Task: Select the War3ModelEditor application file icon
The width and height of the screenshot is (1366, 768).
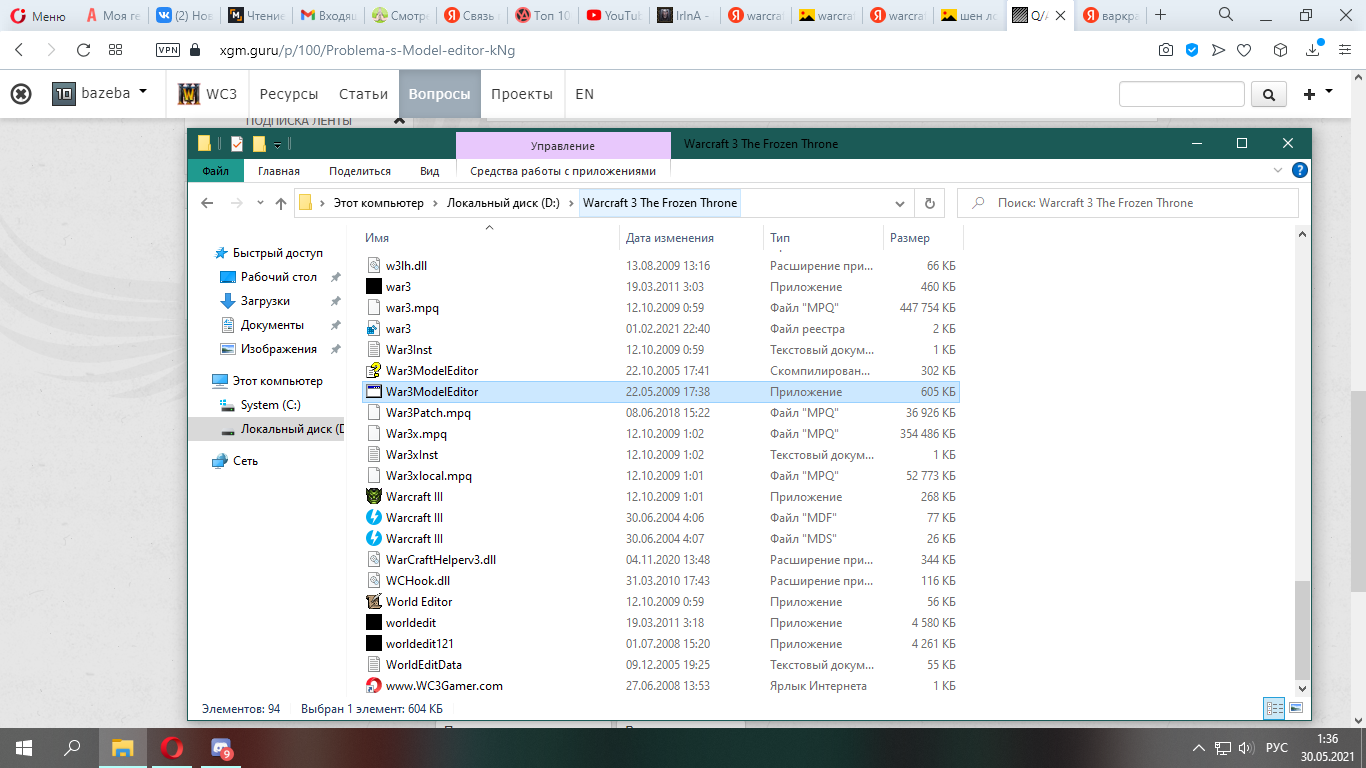Action: click(x=374, y=392)
